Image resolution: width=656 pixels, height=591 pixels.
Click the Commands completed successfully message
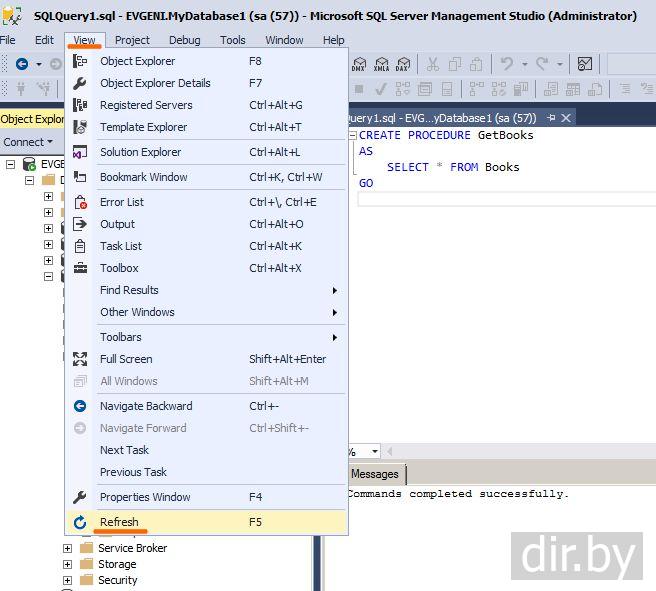pos(458,494)
